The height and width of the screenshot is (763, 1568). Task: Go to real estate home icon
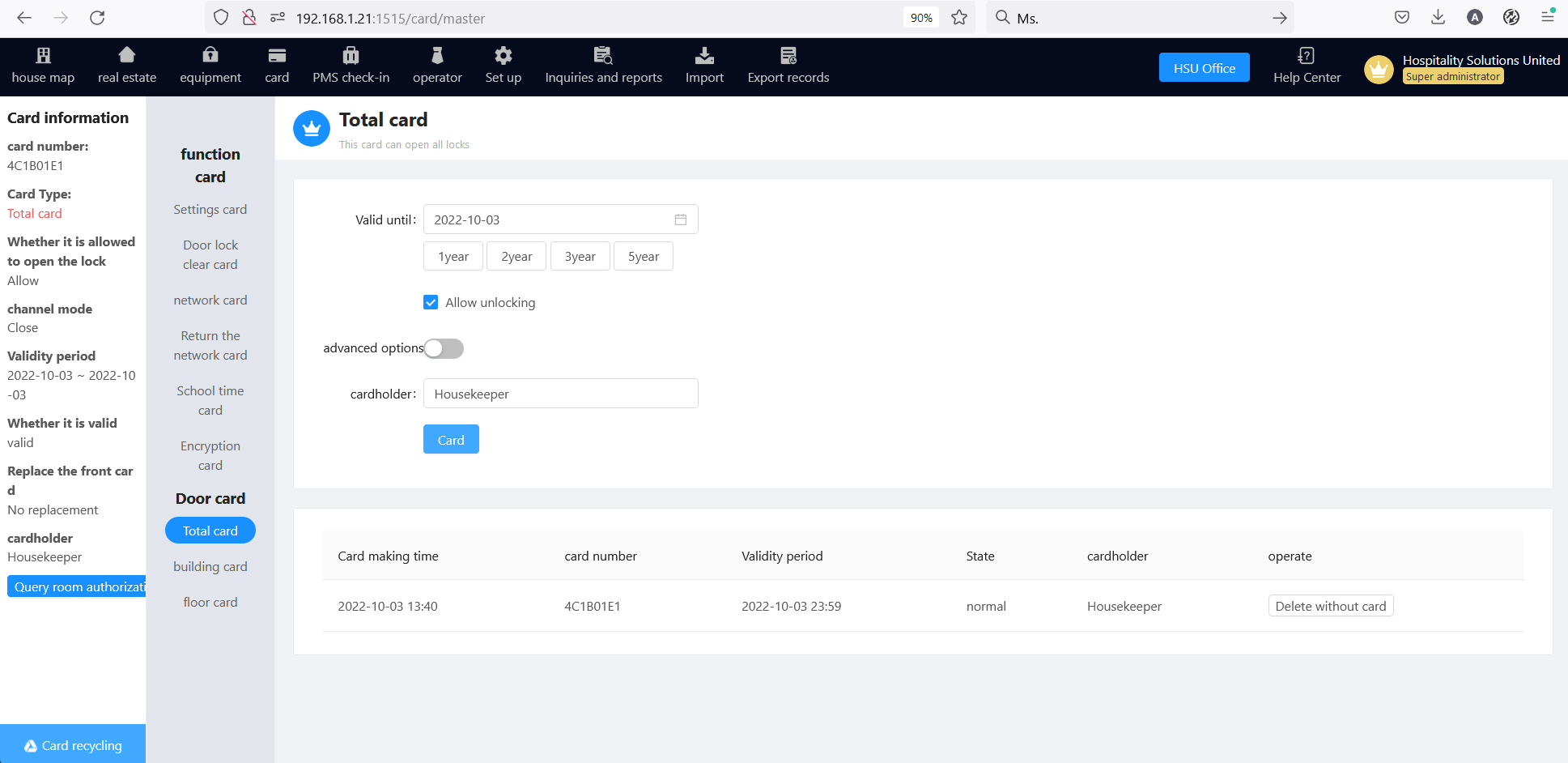(x=127, y=55)
